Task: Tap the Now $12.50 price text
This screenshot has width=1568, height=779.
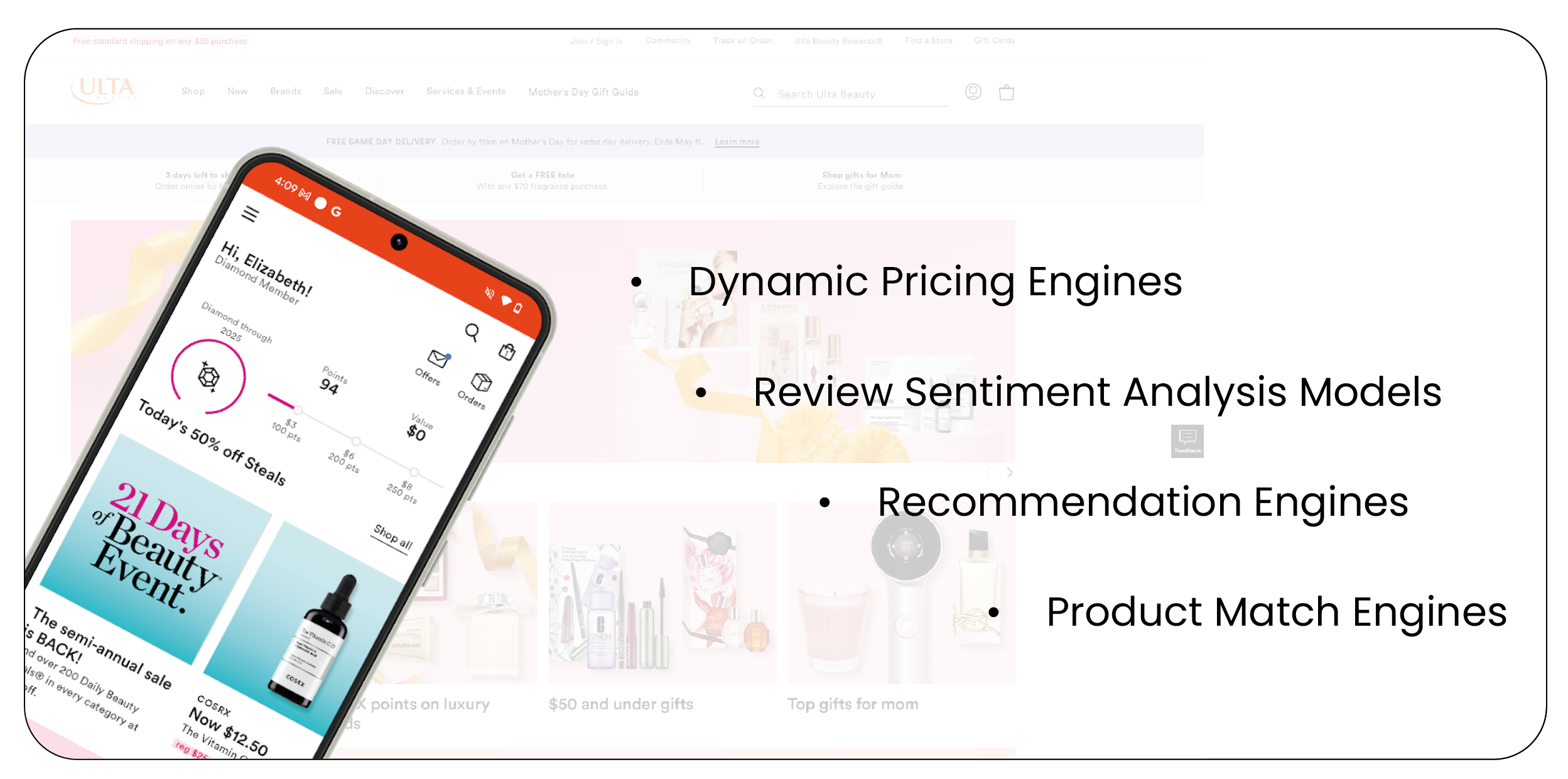Action: pos(229,732)
